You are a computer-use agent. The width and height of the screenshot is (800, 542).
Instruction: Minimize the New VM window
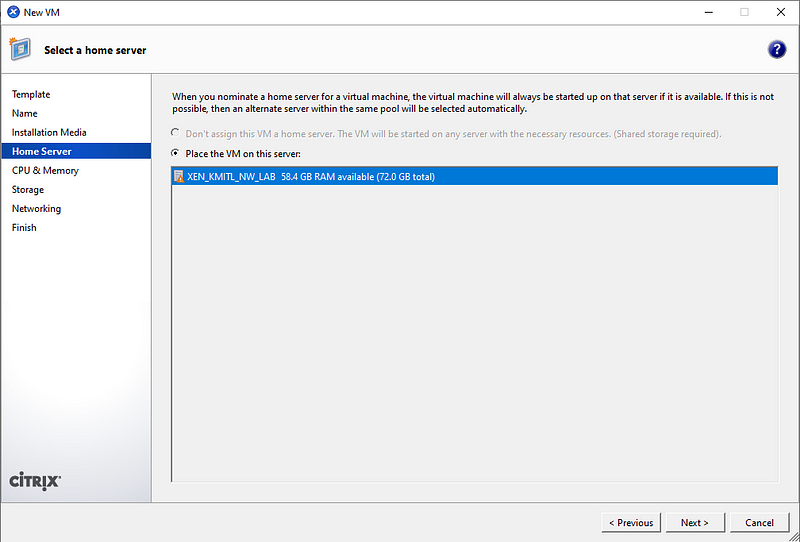point(709,12)
